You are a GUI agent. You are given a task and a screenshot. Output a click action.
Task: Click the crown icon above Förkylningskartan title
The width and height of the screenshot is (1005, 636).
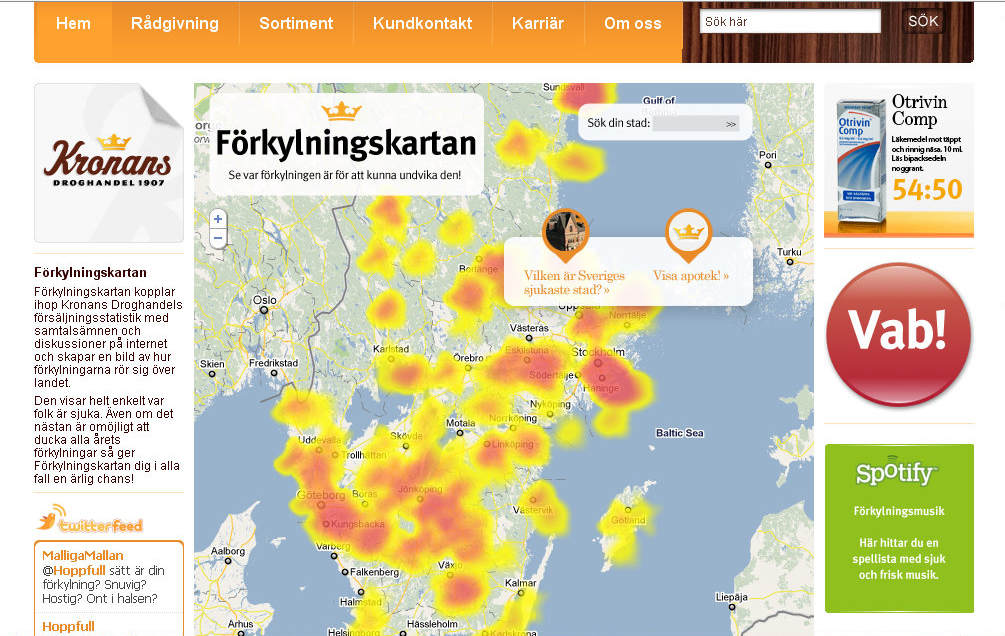[x=342, y=111]
